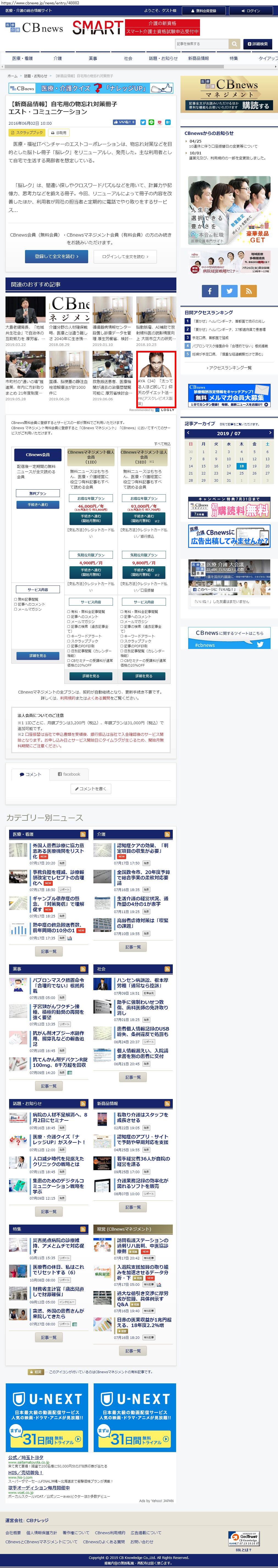The image size is (278, 1568).
Task: Open RSS feed for 特集 category
Action: coord(83,1229)
